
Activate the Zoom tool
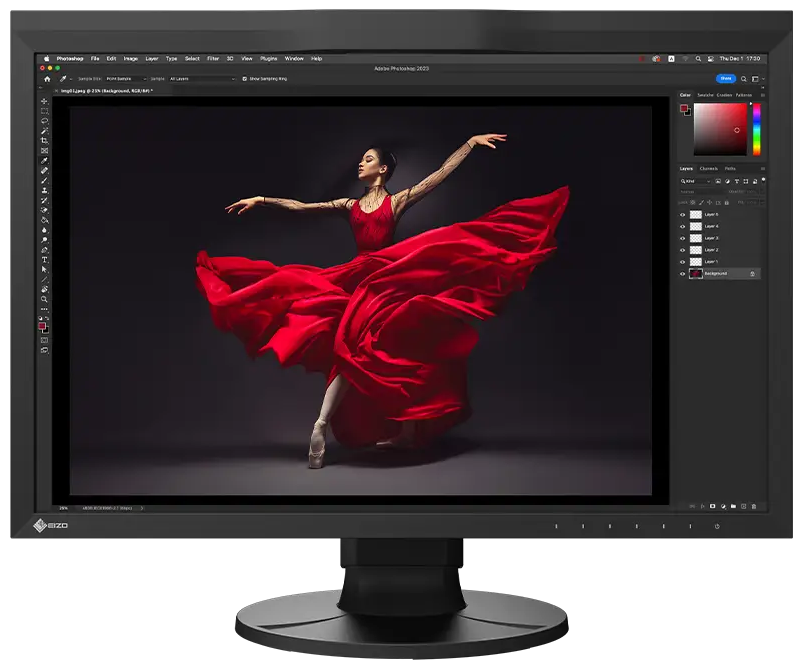(44, 299)
